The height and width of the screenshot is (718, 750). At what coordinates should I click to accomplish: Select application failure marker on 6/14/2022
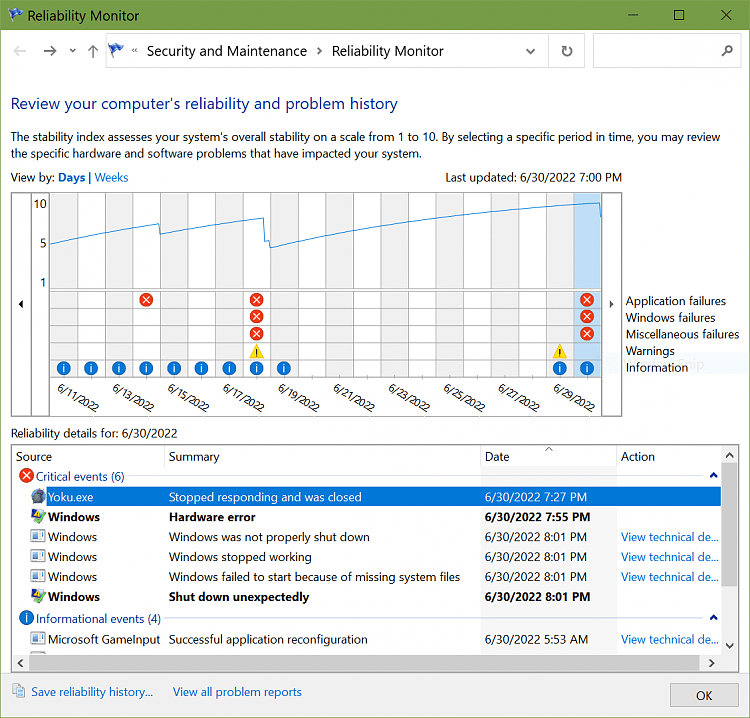pos(146,300)
